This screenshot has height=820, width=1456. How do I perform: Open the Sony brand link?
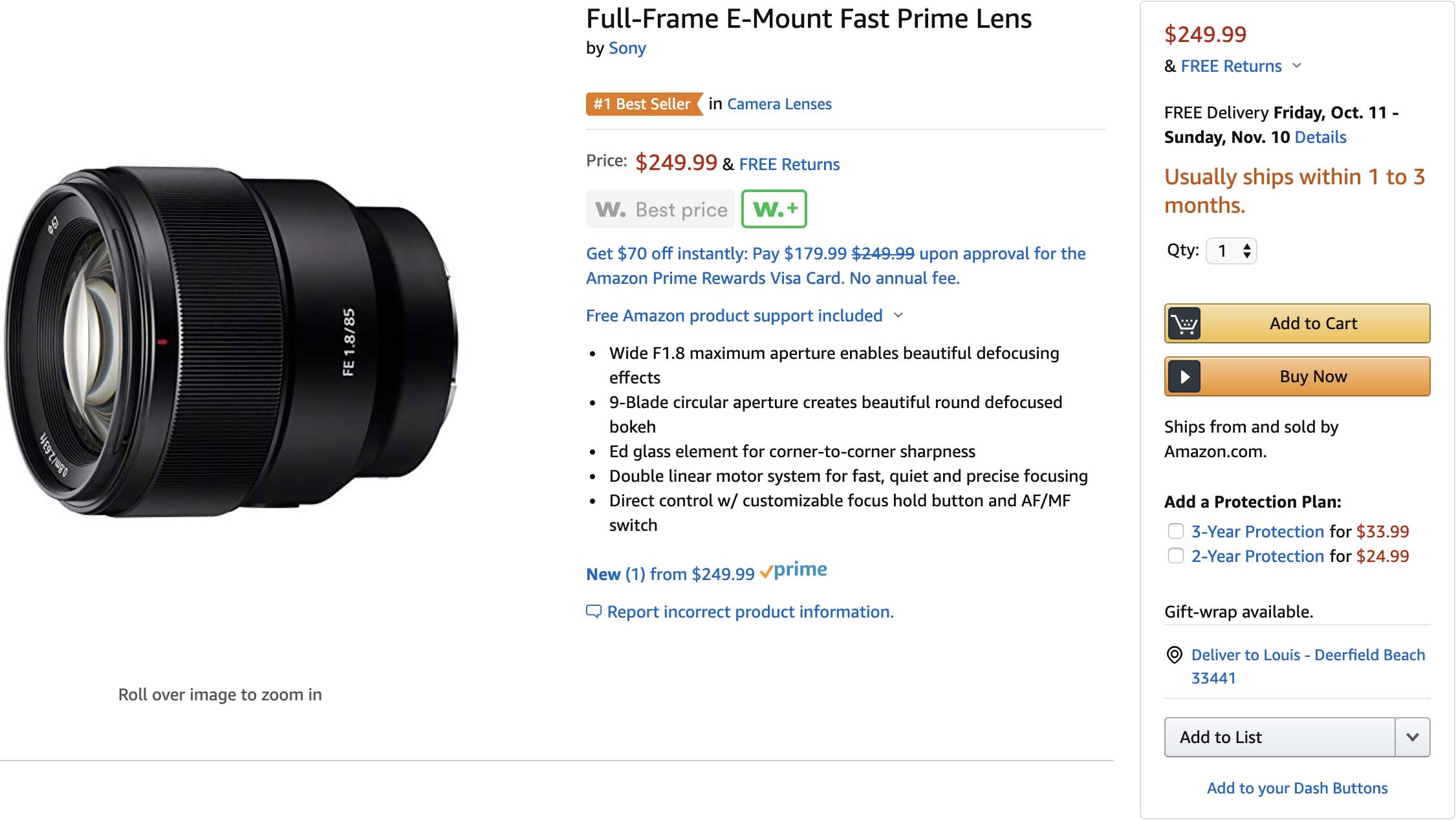[627, 49]
